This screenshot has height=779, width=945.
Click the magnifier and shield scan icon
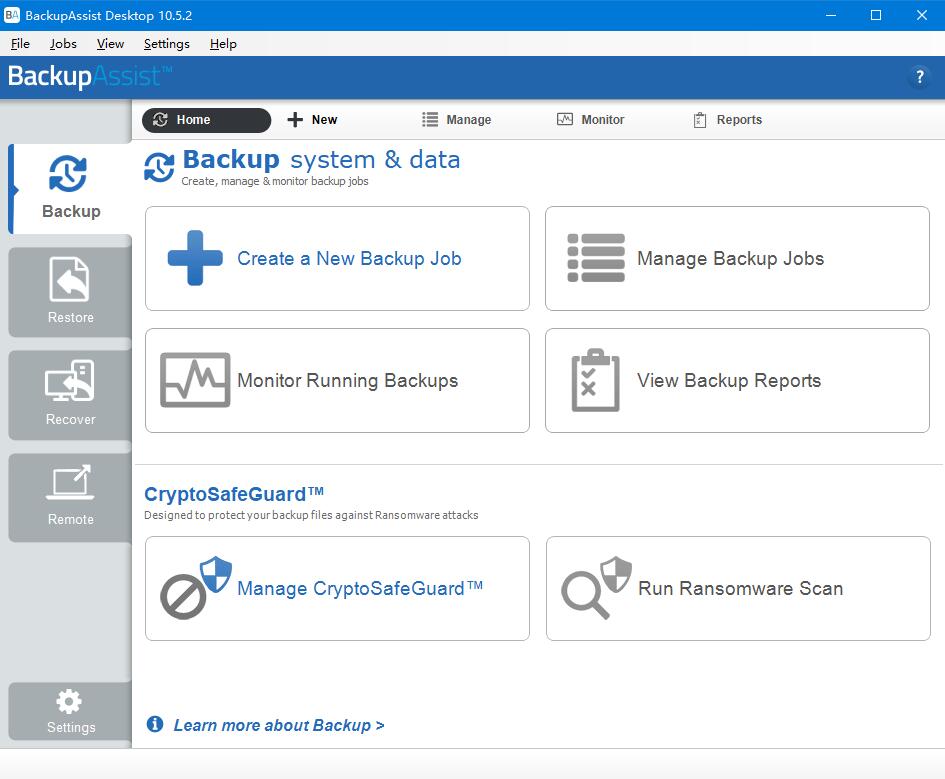[x=597, y=587]
